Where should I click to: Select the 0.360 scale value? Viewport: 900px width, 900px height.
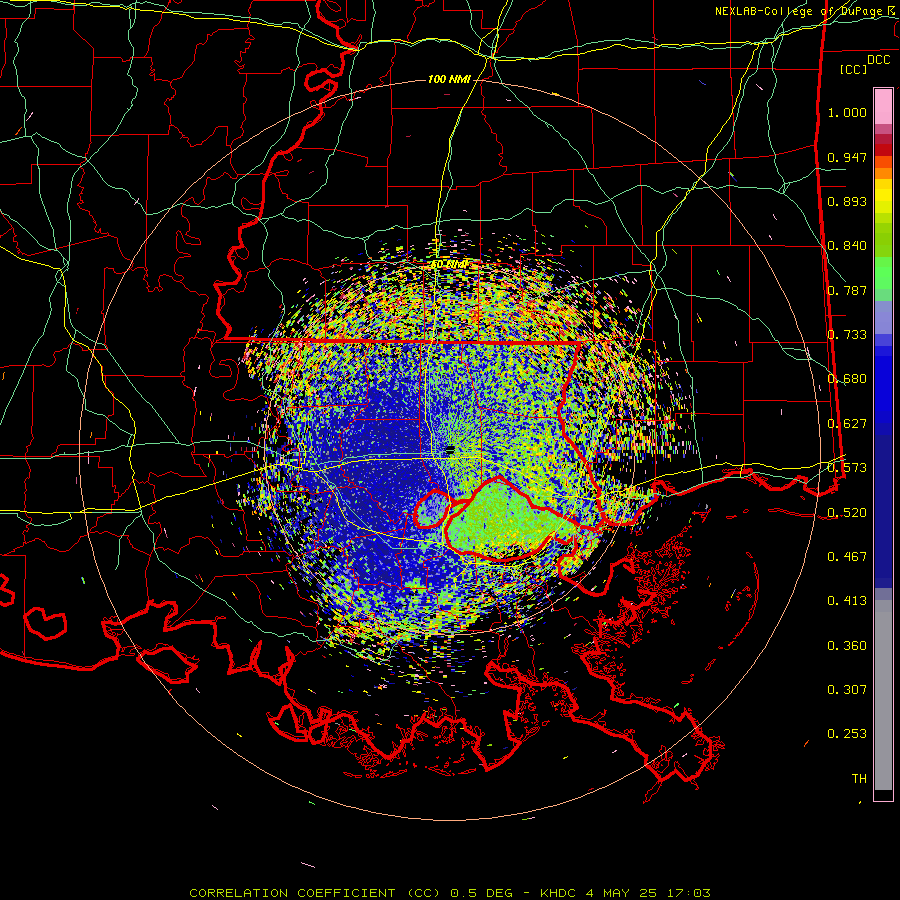click(x=847, y=646)
